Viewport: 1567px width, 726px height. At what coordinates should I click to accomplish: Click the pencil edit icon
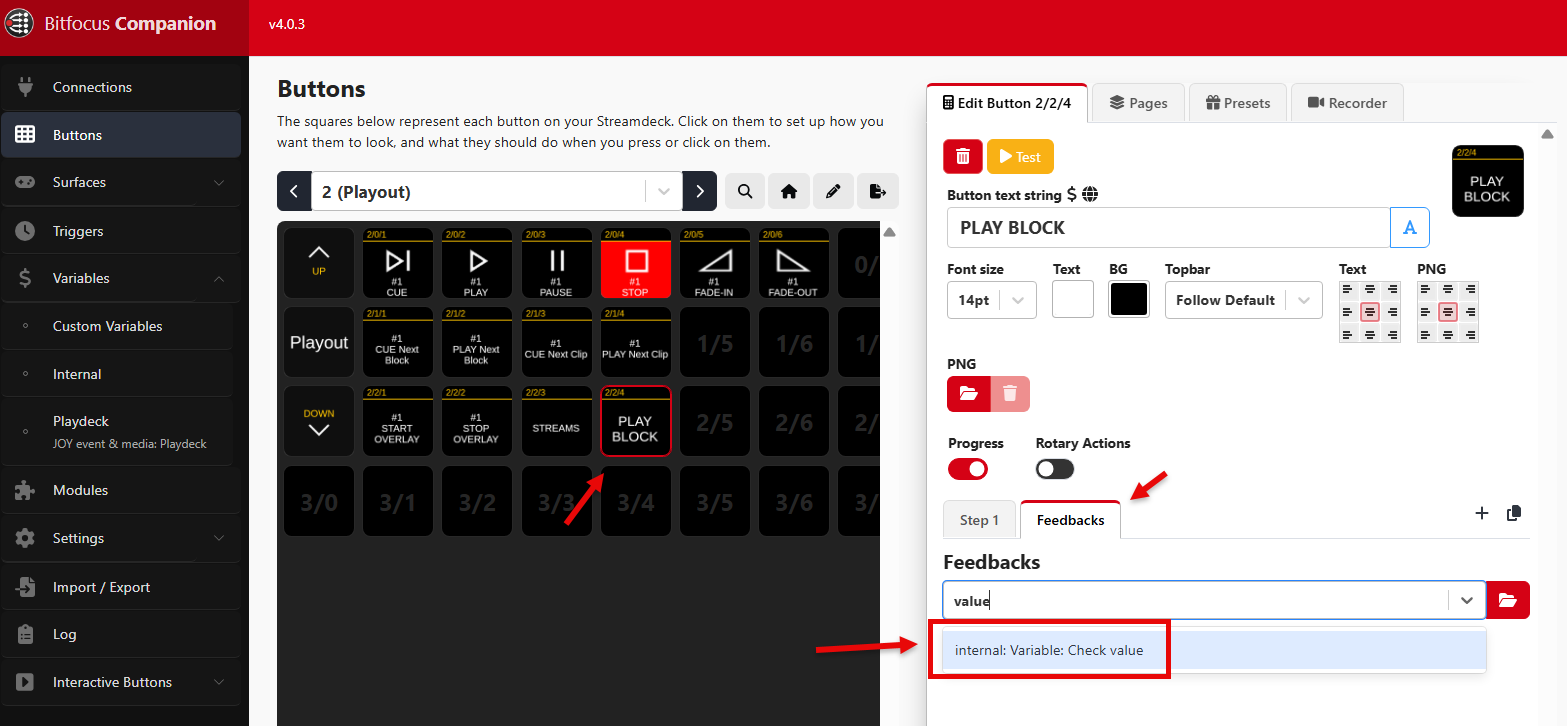[833, 191]
